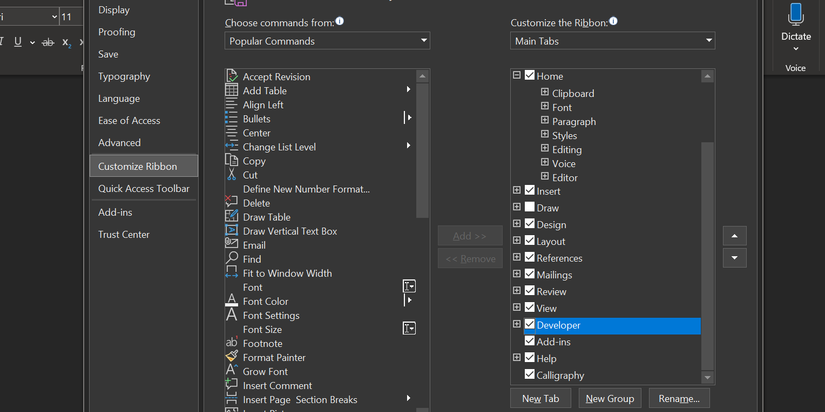This screenshot has width=825, height=412.
Task: Click info icon beside Customize the Ribbon
Action: tap(613, 21)
